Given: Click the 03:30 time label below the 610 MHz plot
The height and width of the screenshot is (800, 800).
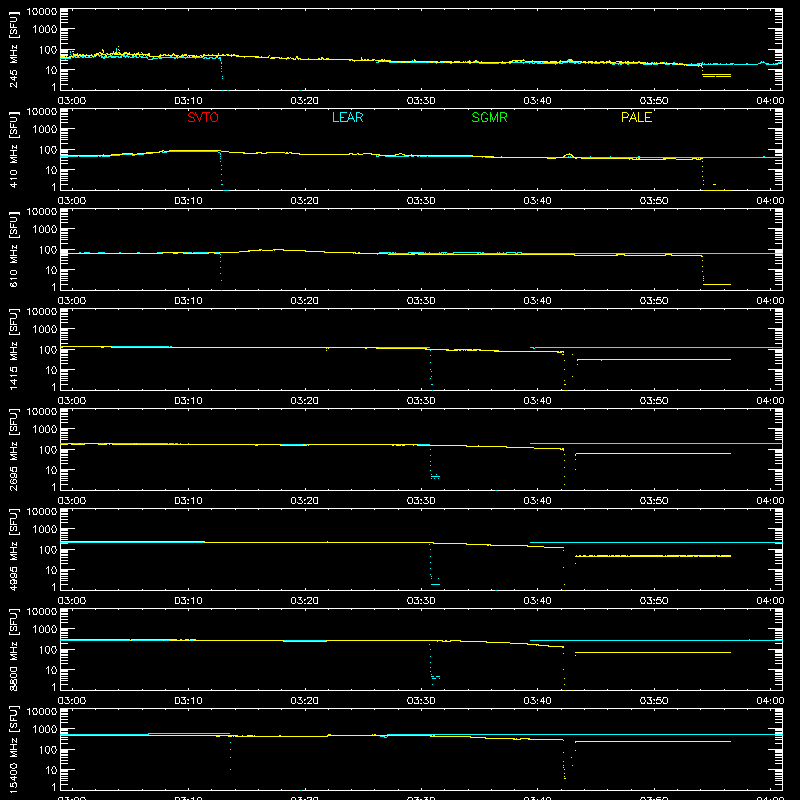Looking at the screenshot, I should (421, 301).
